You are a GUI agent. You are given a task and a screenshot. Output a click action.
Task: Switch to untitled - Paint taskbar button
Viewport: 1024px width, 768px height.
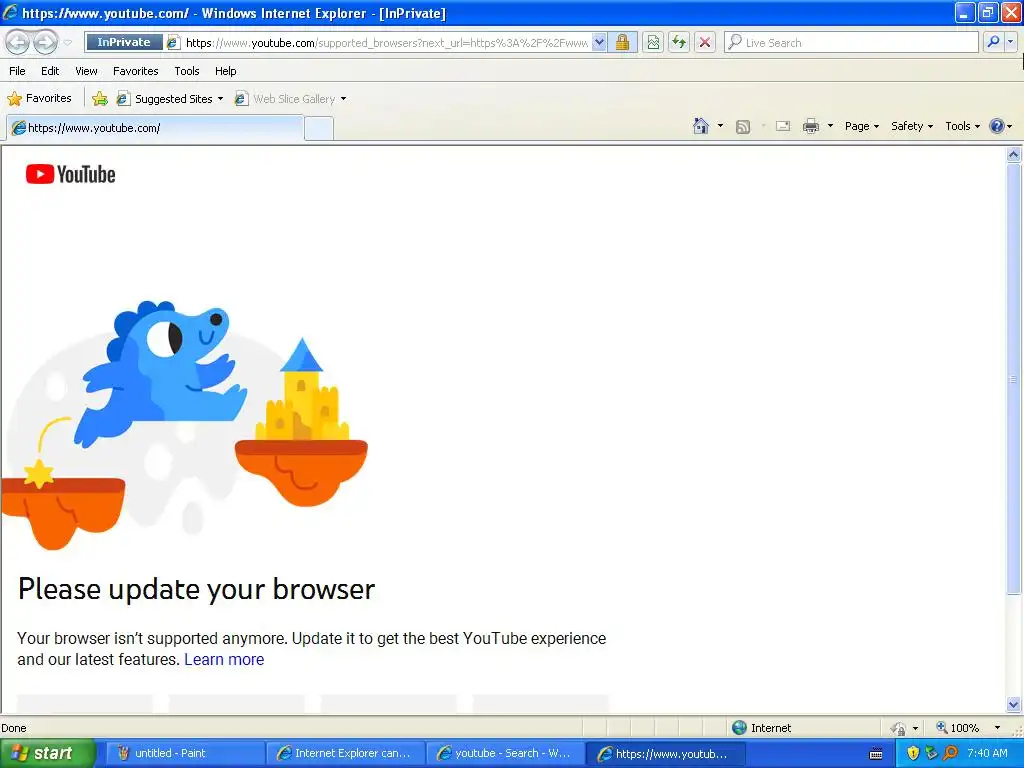pos(184,754)
